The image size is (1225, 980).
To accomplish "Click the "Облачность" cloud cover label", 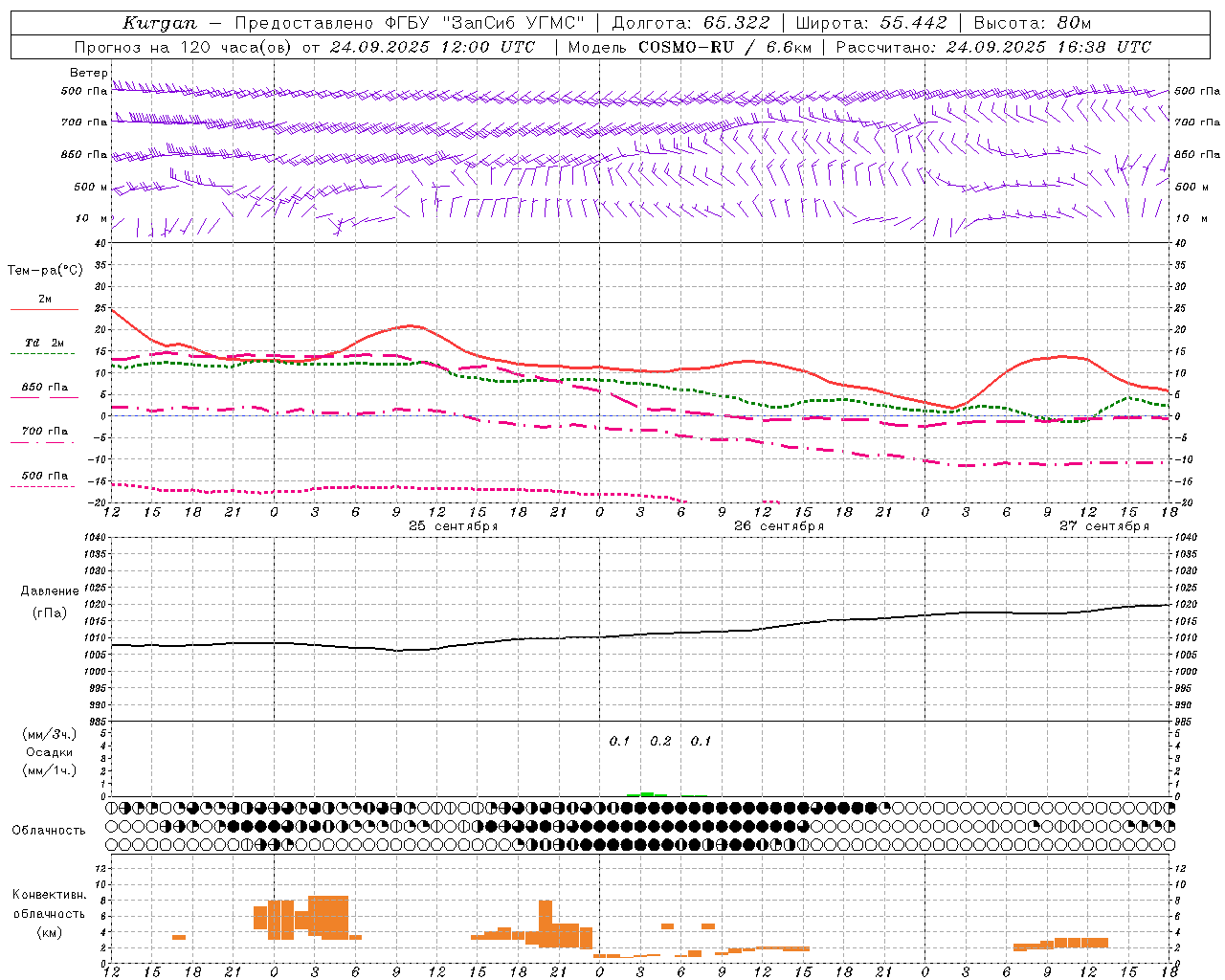I will (x=49, y=831).
